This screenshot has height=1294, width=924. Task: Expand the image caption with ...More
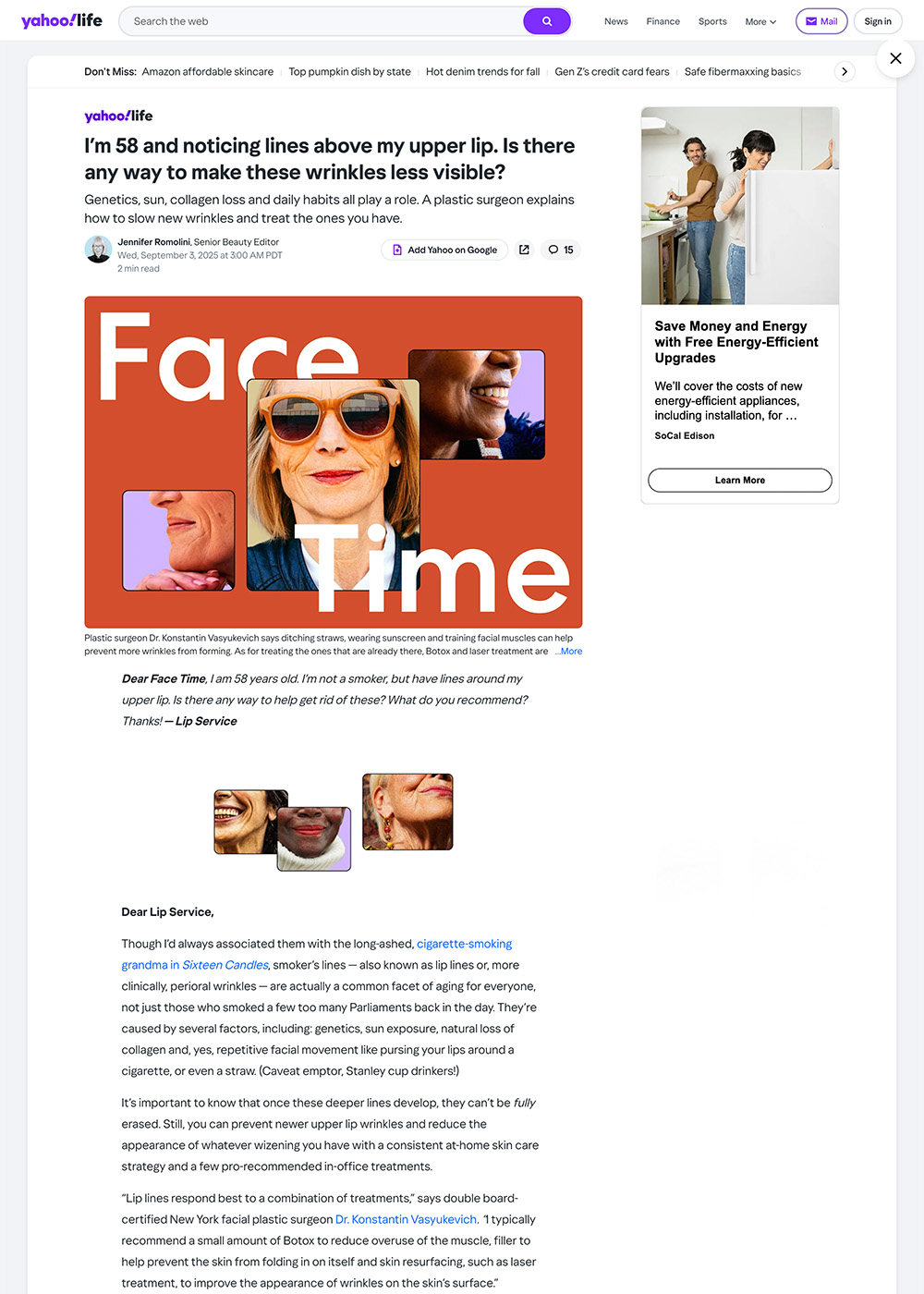(x=569, y=651)
